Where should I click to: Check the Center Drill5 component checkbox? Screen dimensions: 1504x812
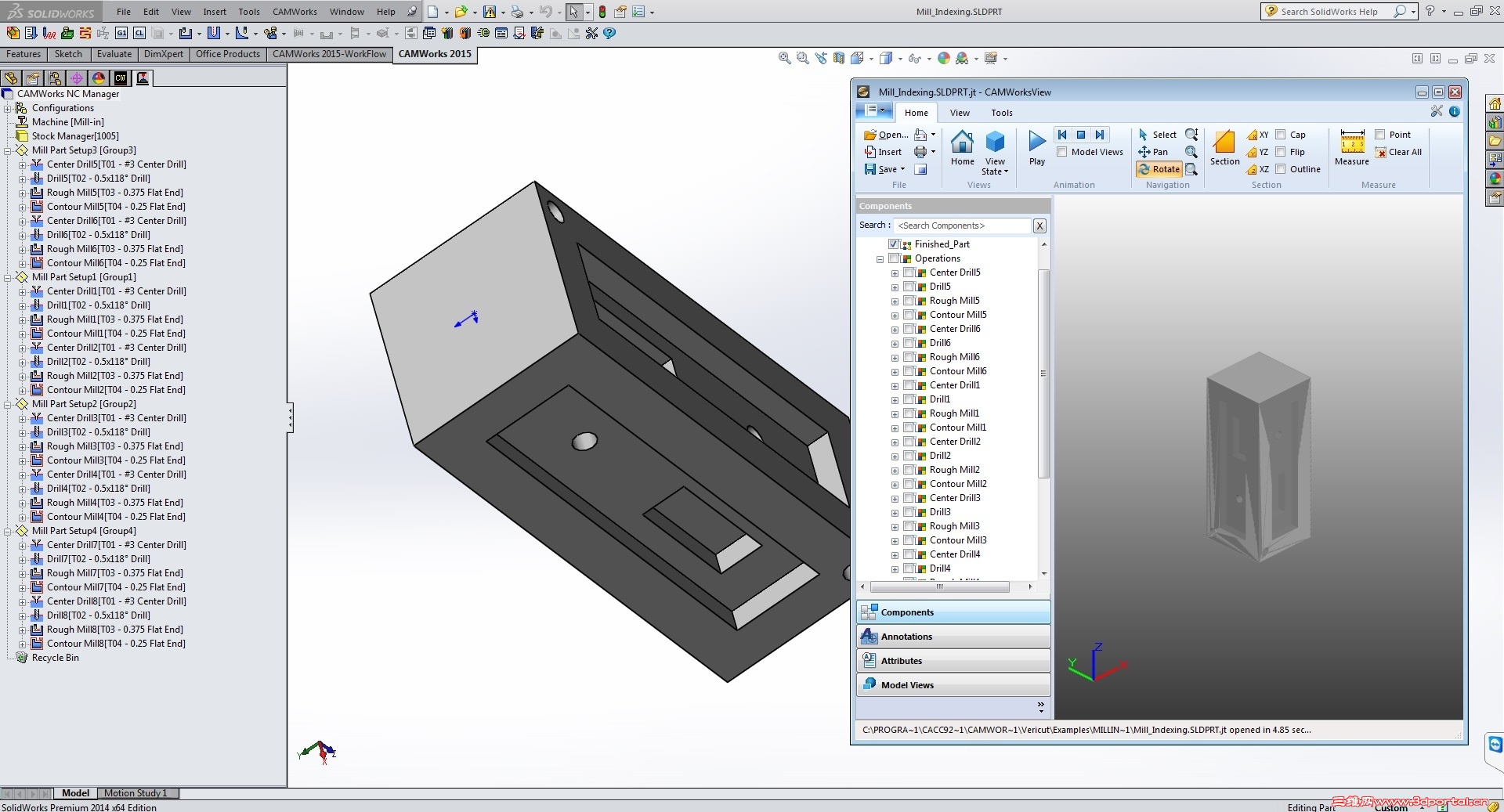pyautogui.click(x=909, y=272)
